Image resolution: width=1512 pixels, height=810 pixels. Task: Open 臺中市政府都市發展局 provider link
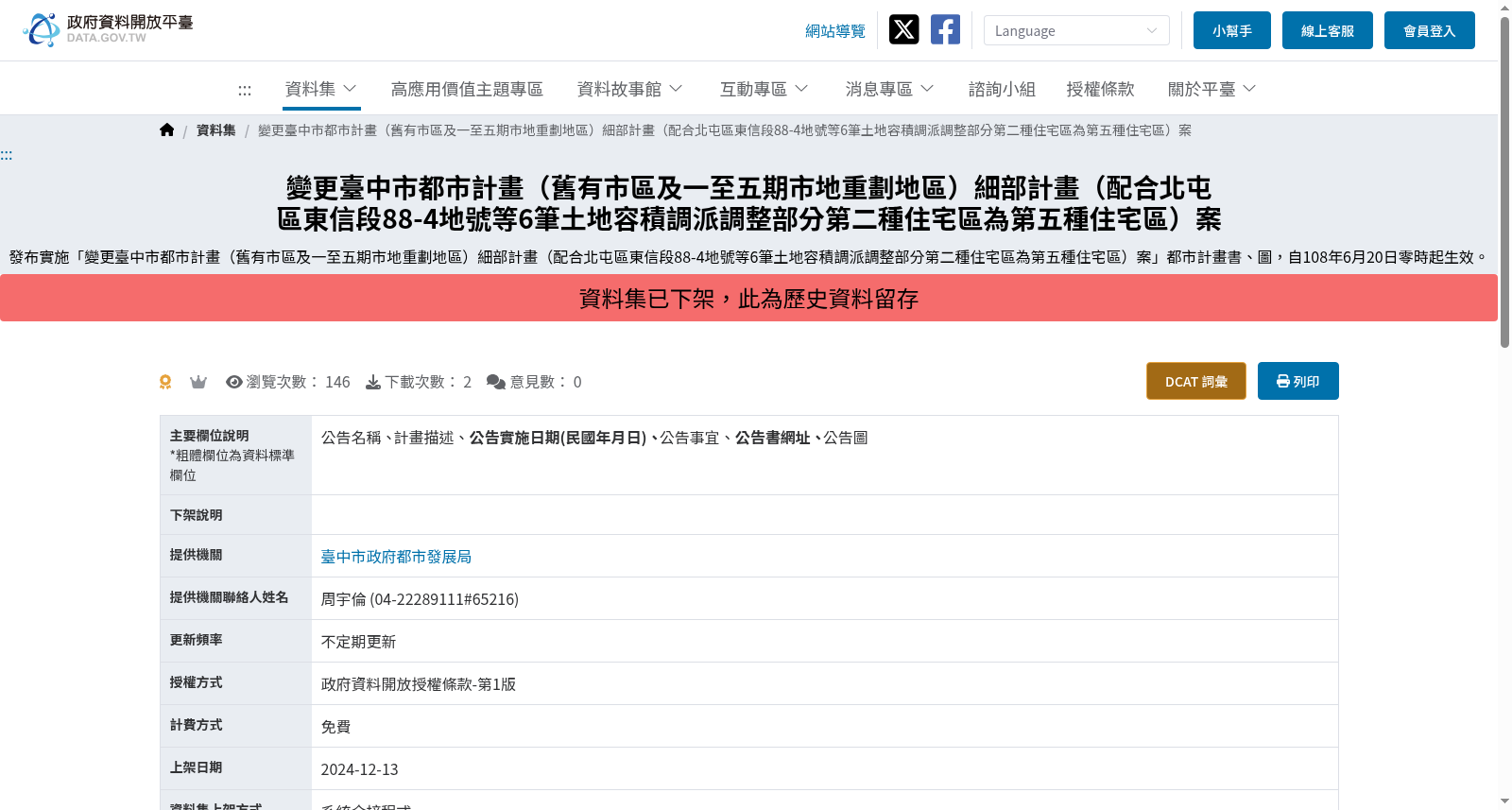(x=396, y=557)
